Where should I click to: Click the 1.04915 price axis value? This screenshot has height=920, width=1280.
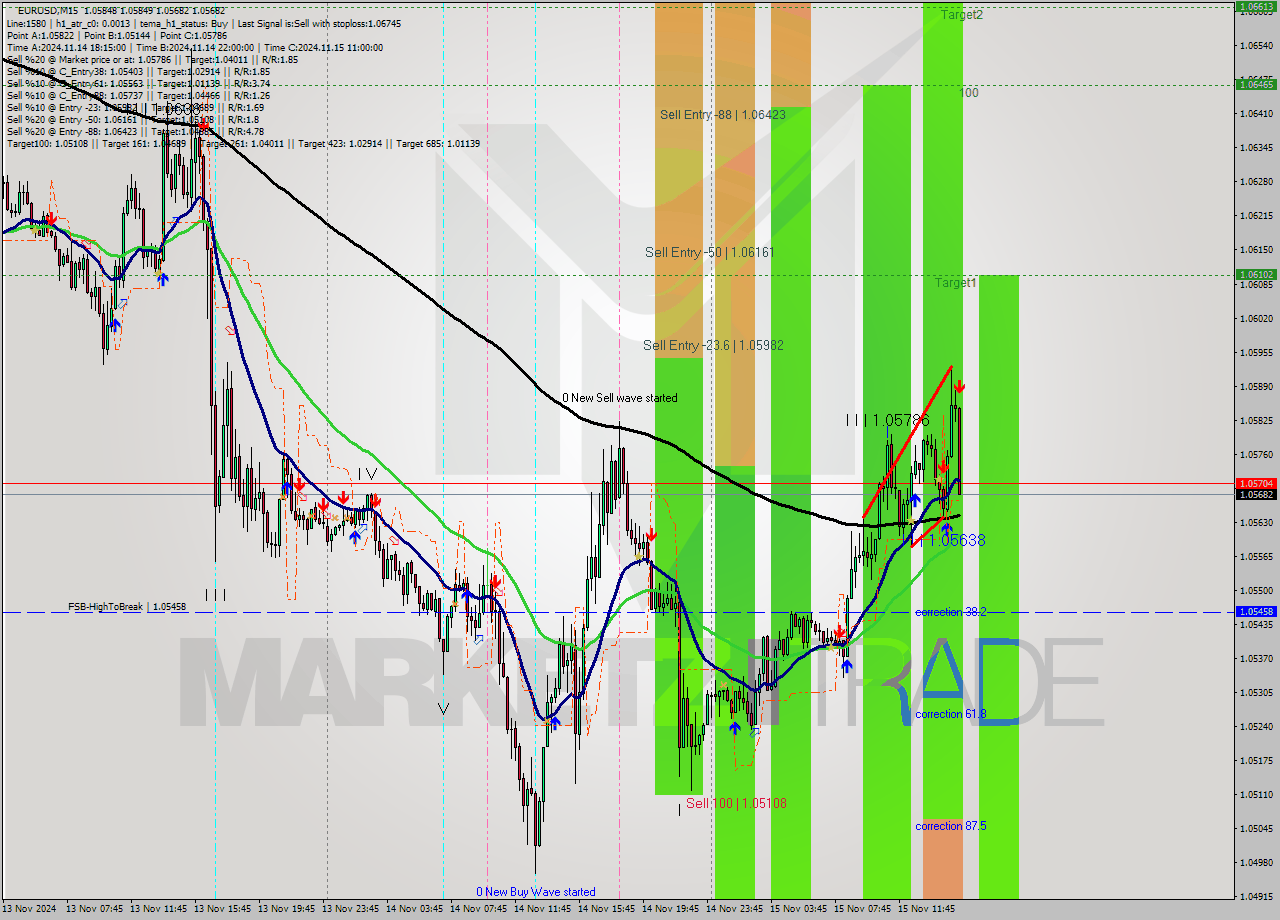pos(1255,896)
